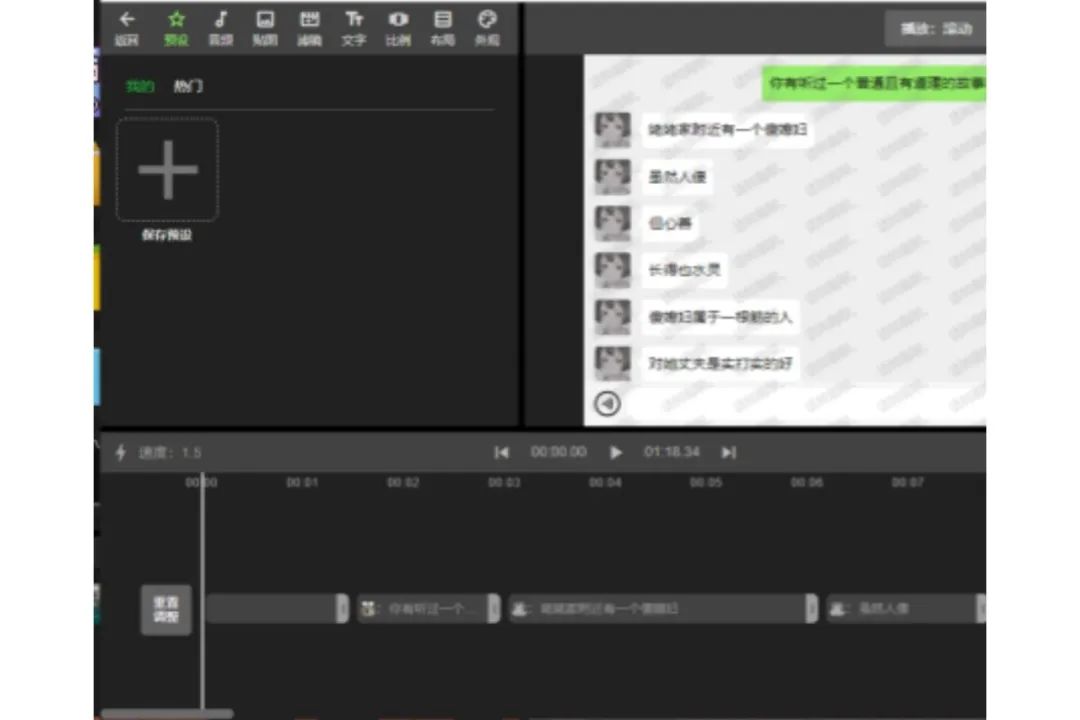Click the back arrow icon (返回)
1080x720 pixels.
127,19
